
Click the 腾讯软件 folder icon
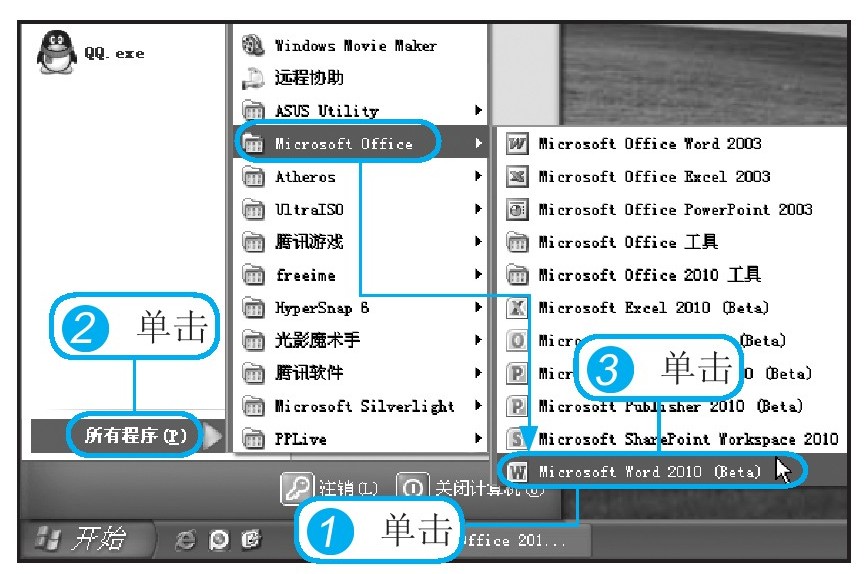tap(253, 373)
